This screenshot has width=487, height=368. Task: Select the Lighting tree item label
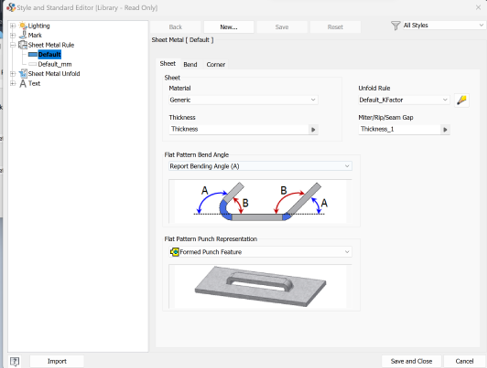click(39, 26)
